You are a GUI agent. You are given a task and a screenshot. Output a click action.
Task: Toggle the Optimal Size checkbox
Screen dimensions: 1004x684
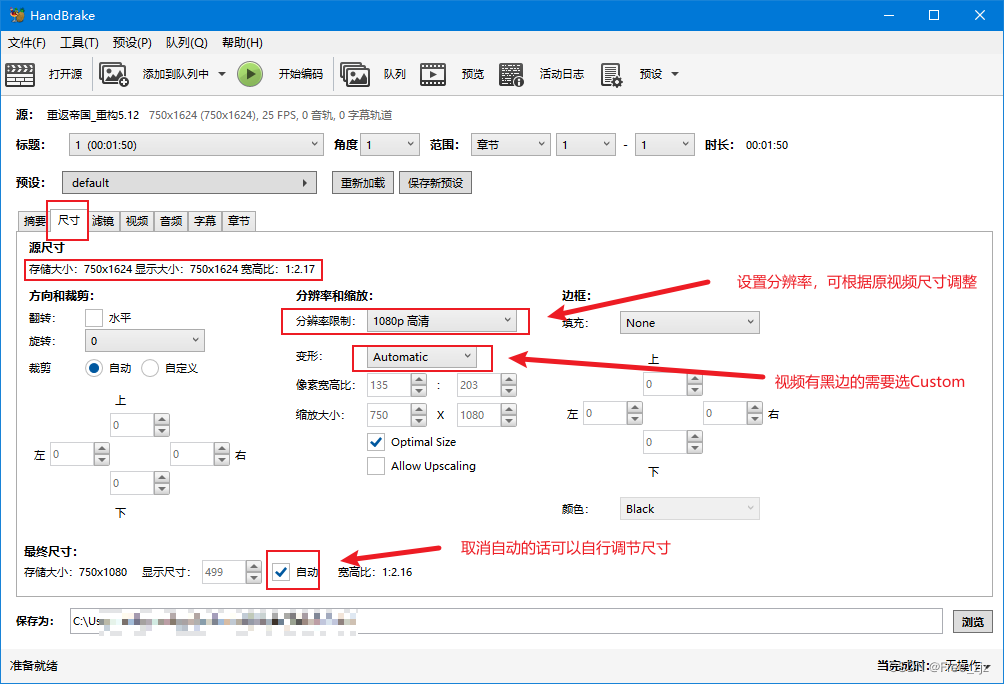click(x=376, y=442)
